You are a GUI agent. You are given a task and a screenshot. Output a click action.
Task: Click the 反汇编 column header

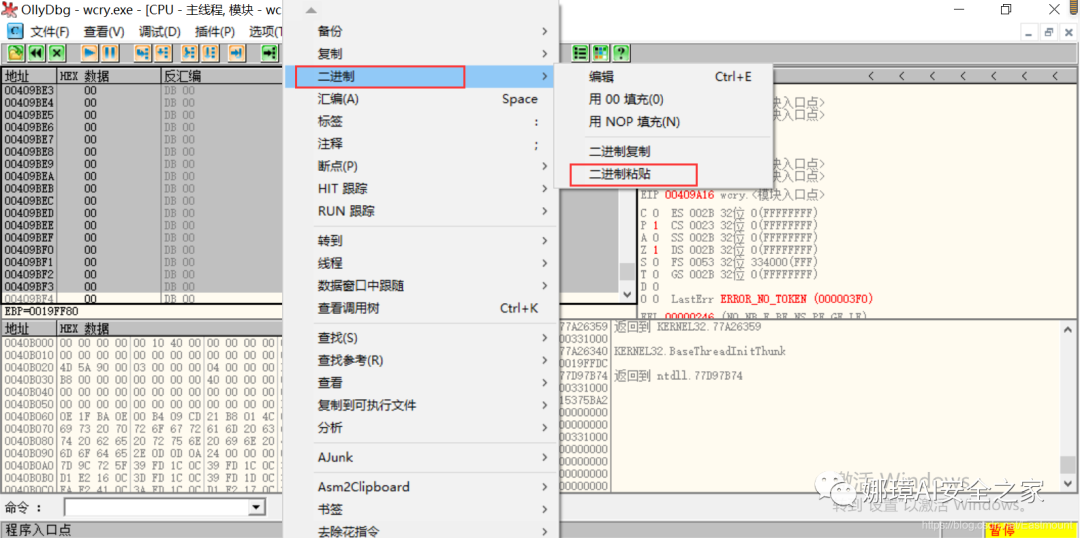point(222,76)
